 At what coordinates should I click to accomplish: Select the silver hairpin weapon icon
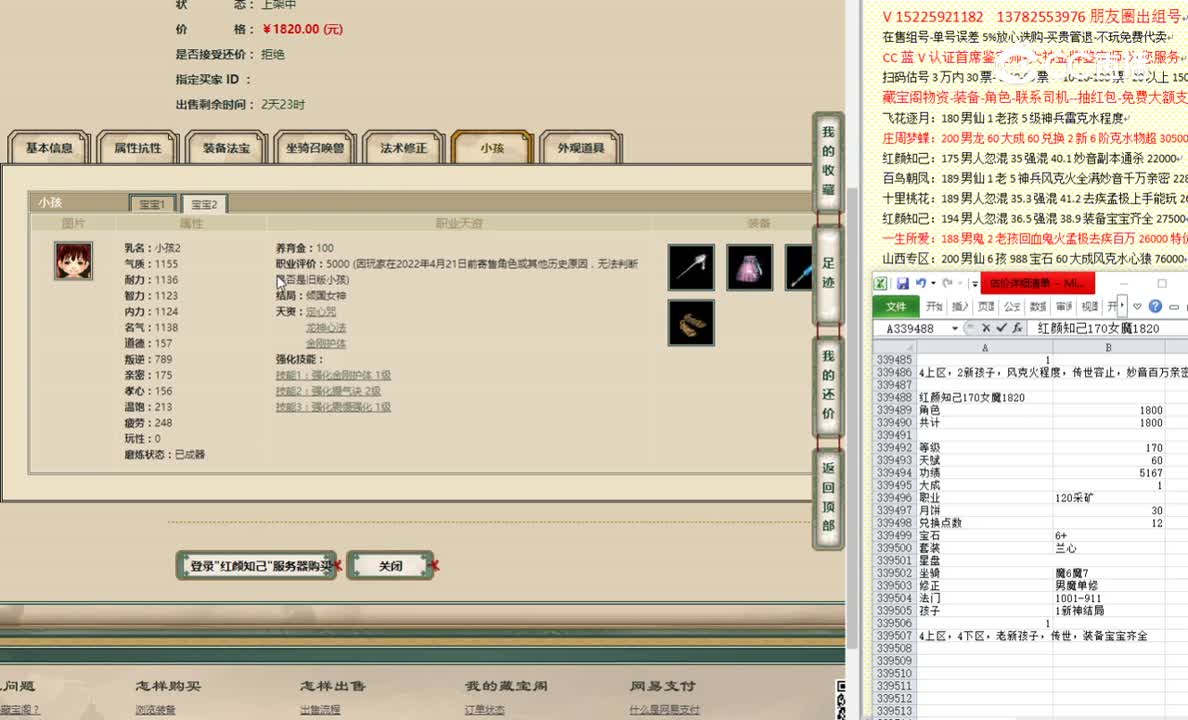(x=690, y=268)
